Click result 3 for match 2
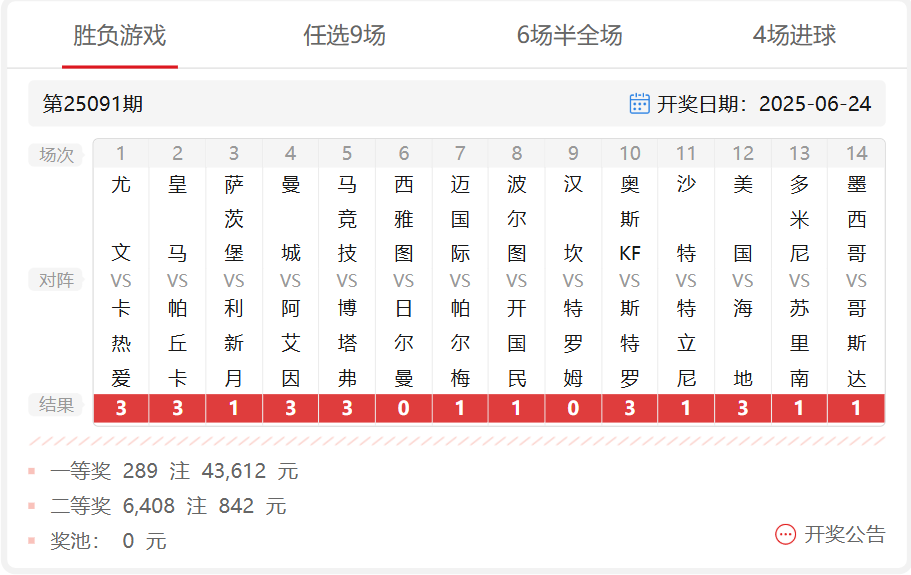Viewport: 911px width, 575px height. tap(177, 408)
